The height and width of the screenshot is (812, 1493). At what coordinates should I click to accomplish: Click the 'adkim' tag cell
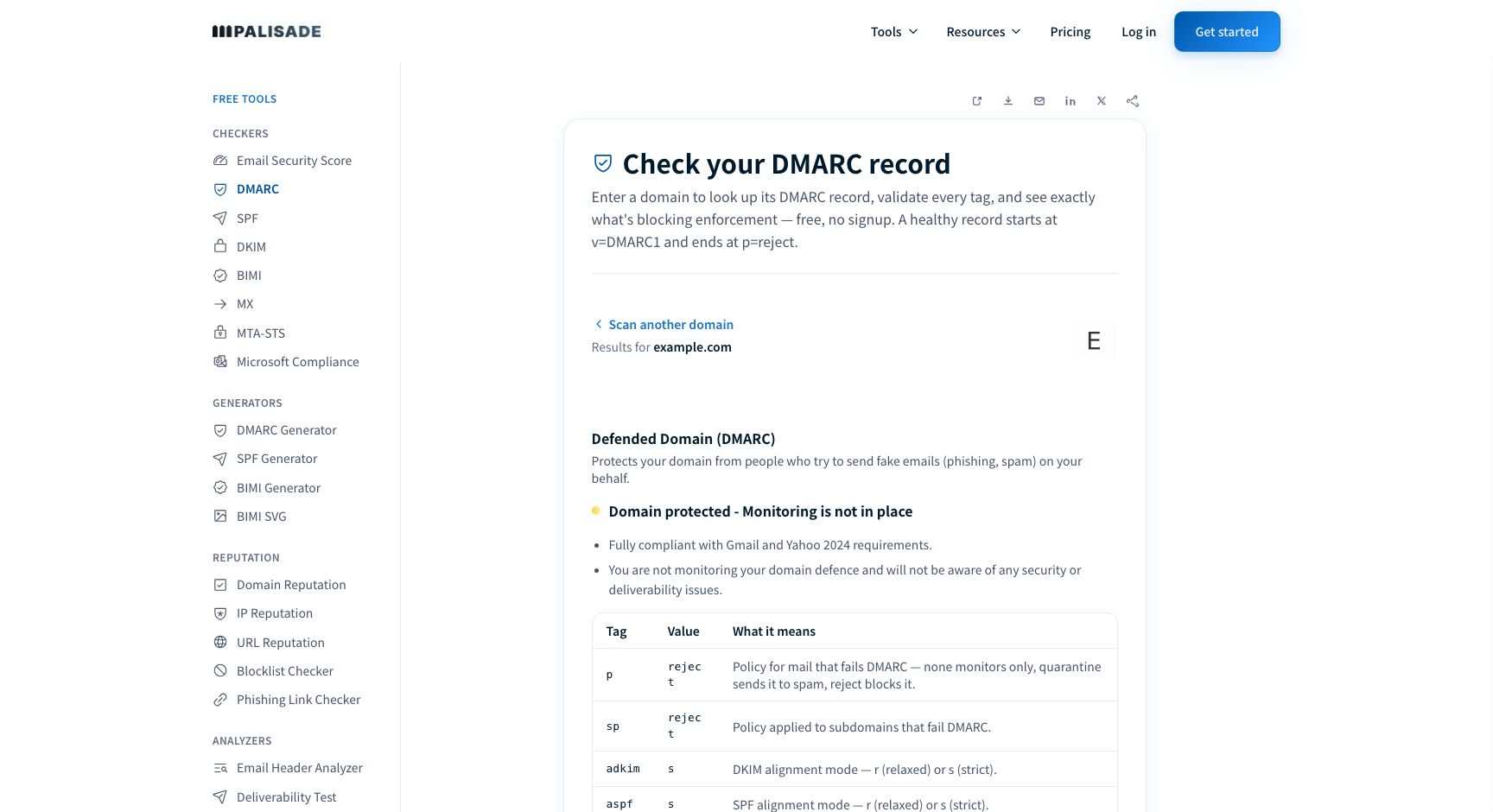(x=623, y=769)
